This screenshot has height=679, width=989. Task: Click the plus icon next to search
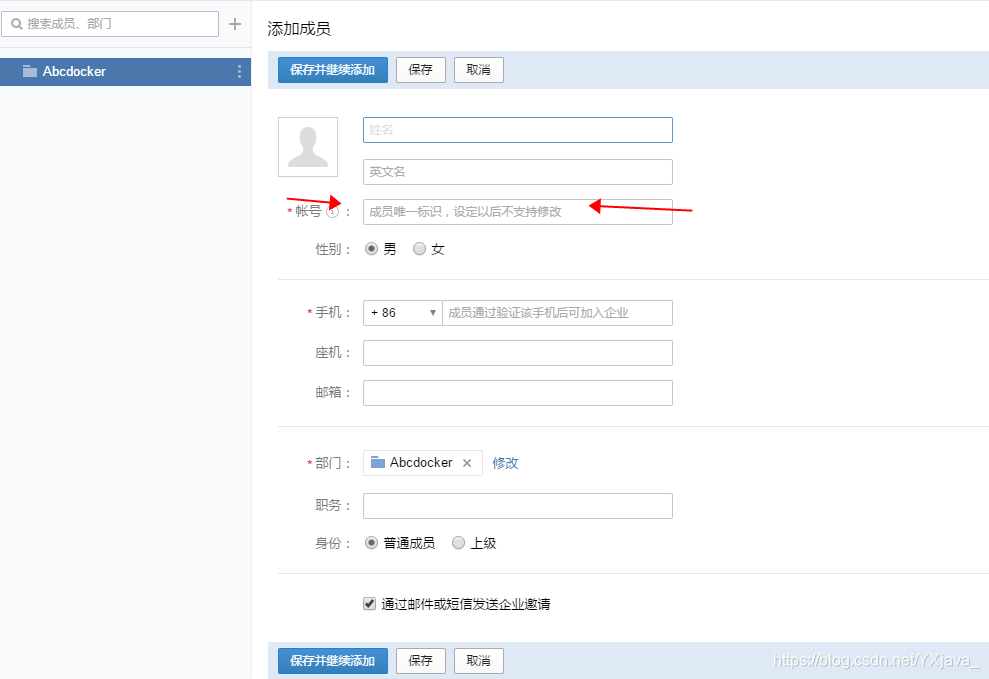click(x=235, y=24)
